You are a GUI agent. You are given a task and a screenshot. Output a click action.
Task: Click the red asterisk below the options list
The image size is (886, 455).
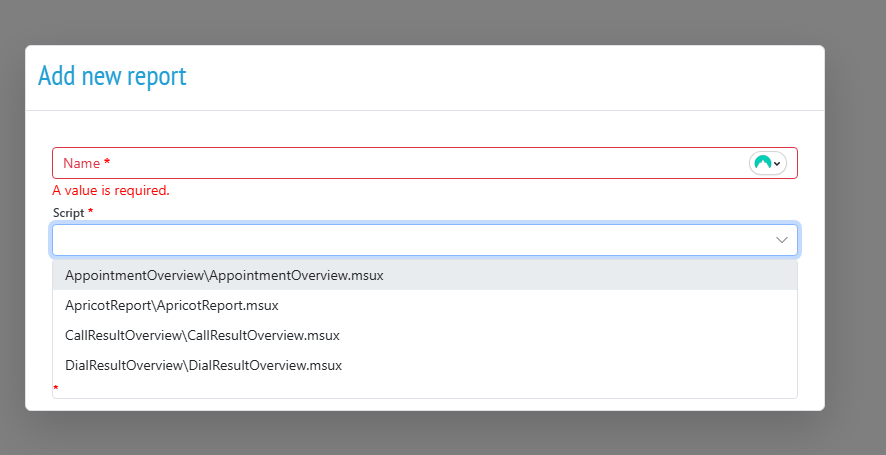point(56,389)
